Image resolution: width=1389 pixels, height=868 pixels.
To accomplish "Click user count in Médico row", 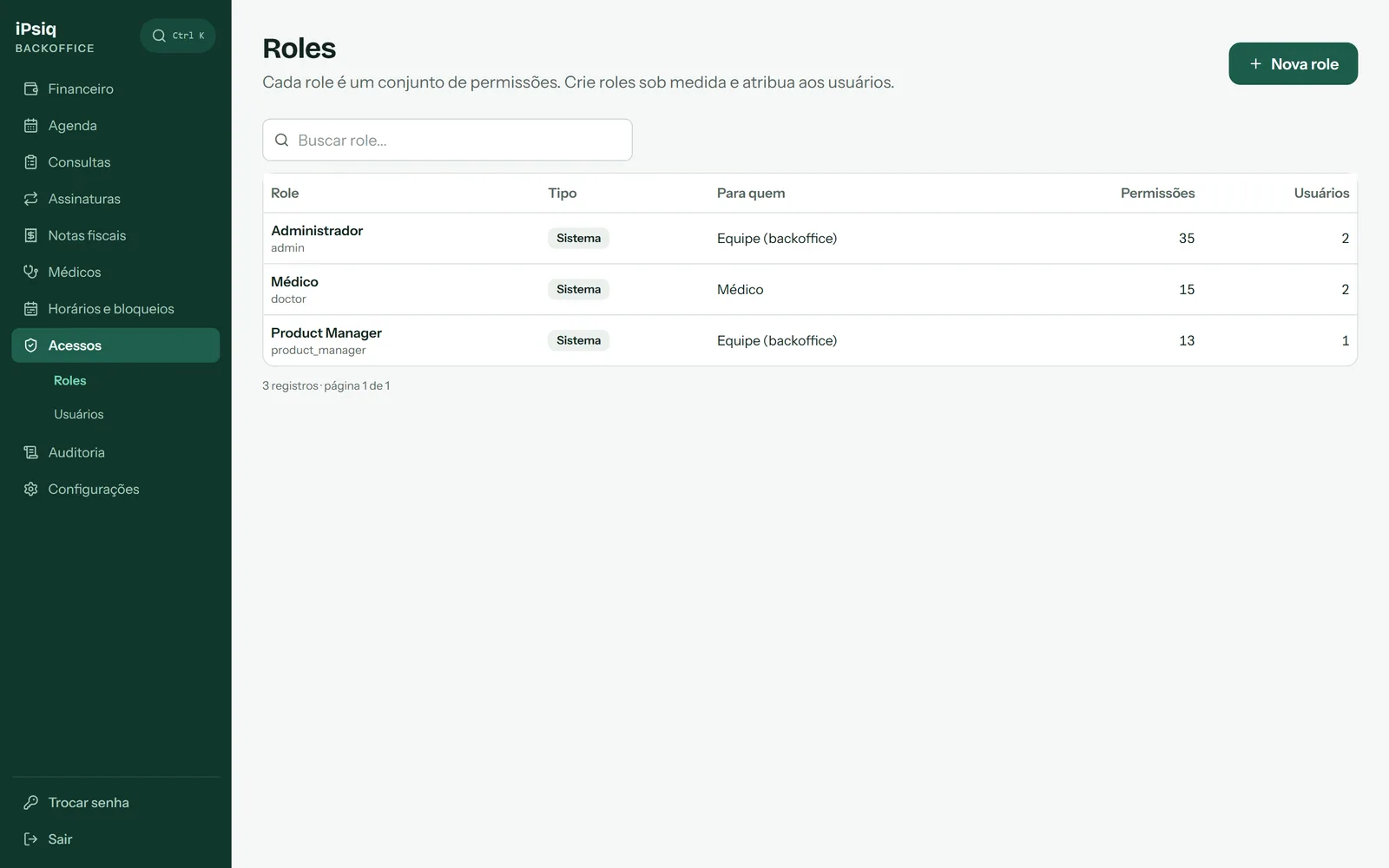I will click(1346, 290).
